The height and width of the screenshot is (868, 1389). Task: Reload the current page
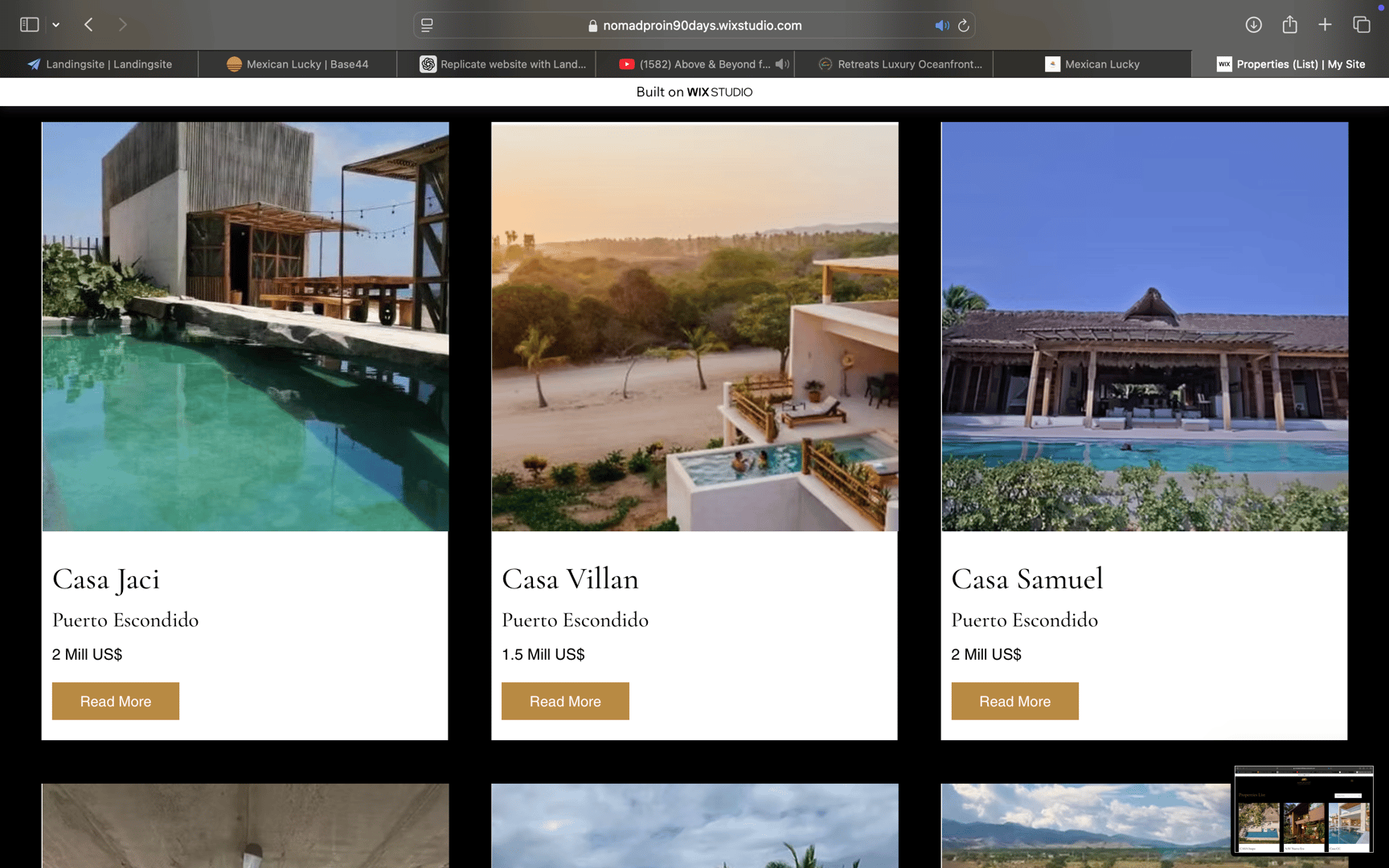coord(964,26)
